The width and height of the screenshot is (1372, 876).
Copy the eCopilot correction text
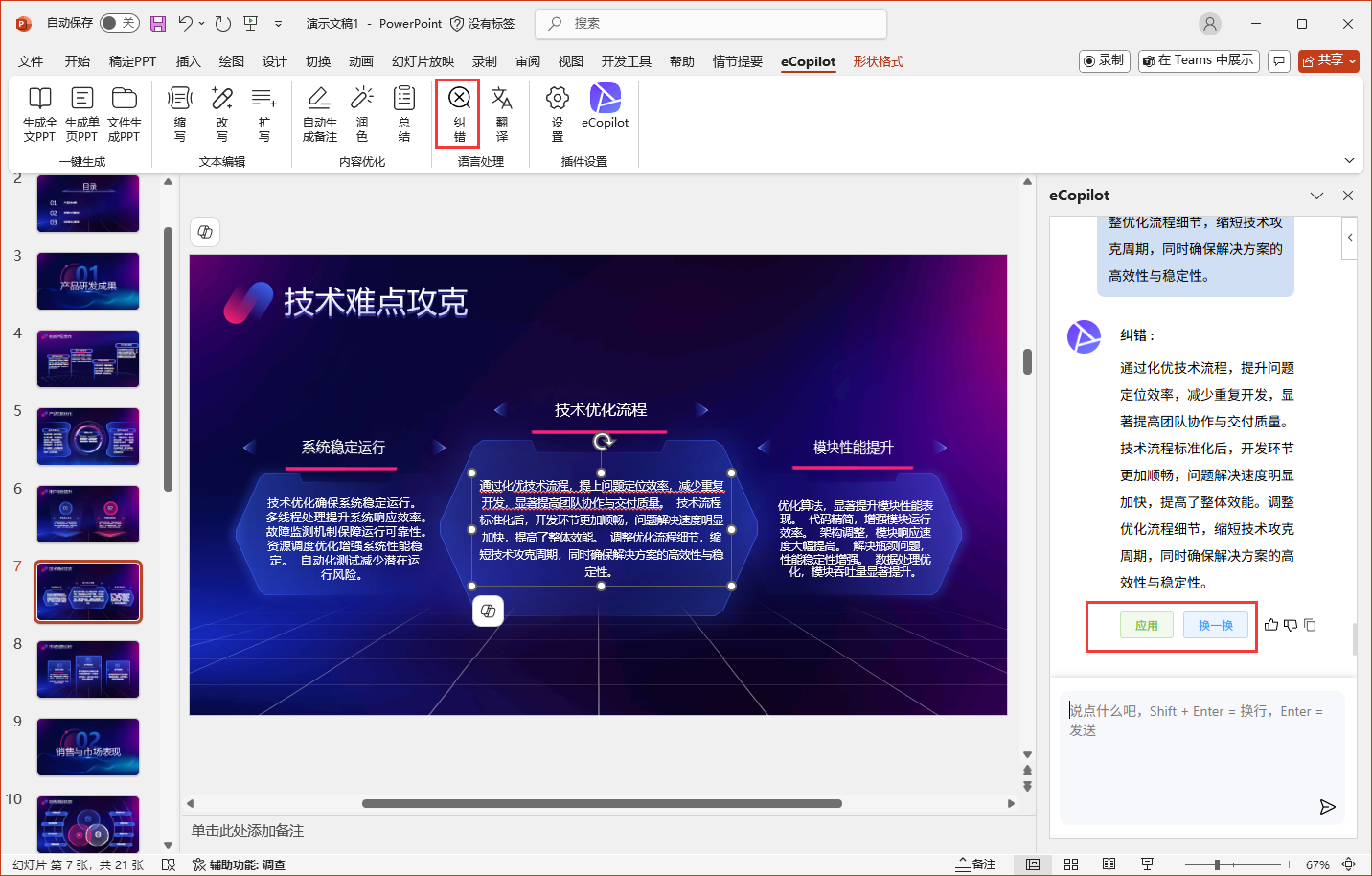click(x=1311, y=624)
